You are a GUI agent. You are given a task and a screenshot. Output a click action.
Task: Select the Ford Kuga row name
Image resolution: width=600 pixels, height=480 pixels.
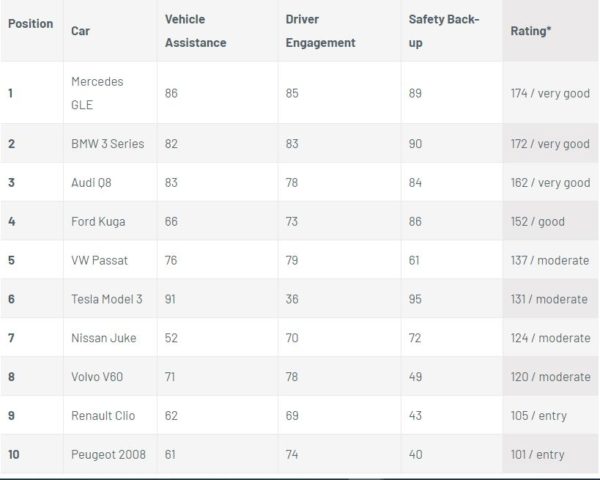[x=98, y=222]
